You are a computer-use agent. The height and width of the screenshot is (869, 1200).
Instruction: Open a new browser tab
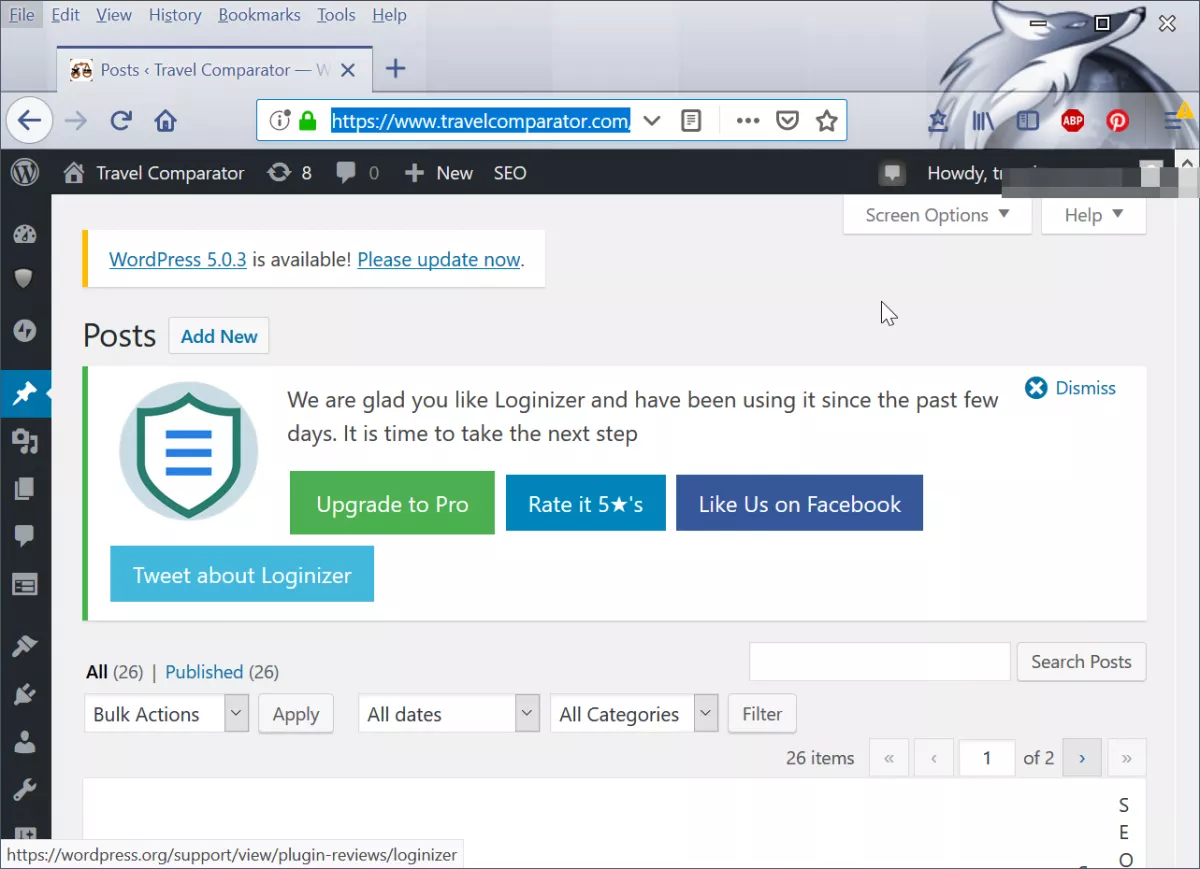pyautogui.click(x=396, y=69)
